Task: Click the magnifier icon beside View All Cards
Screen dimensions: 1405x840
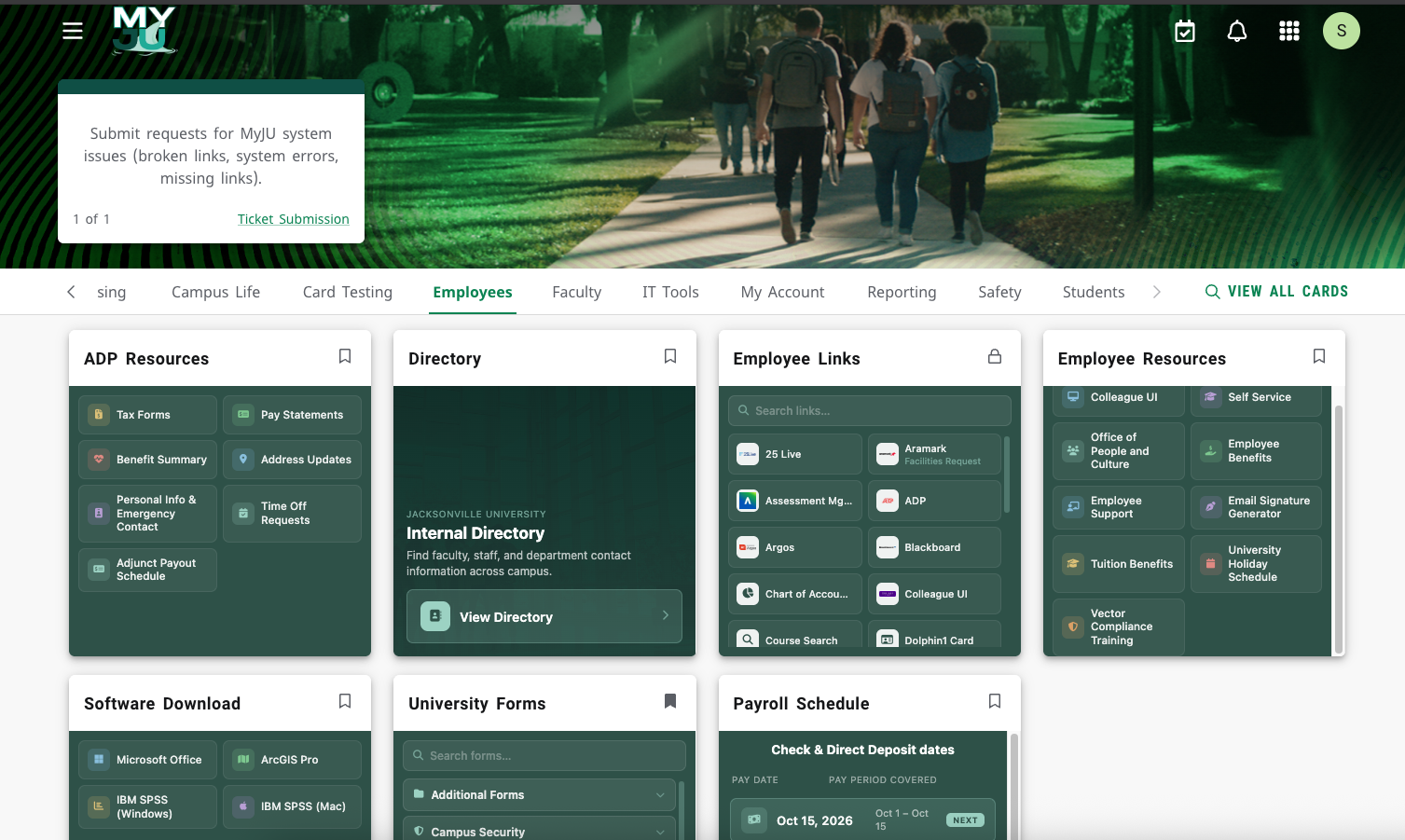Action: point(1212,292)
